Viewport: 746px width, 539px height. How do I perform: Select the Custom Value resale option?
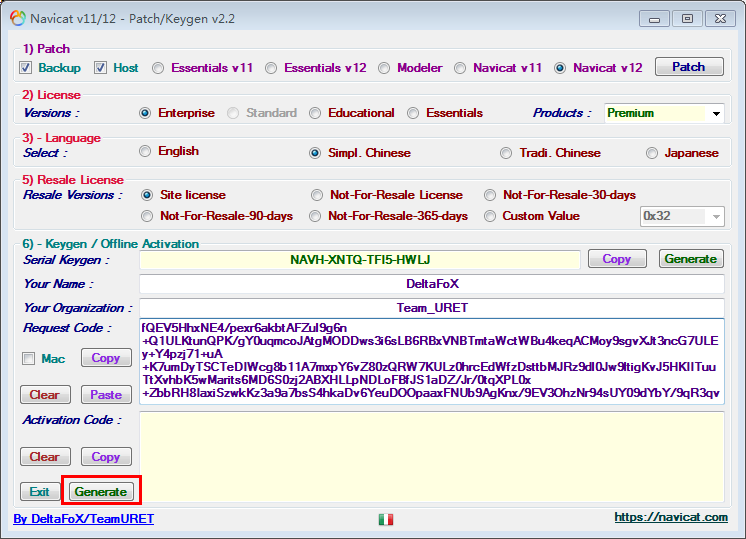pyautogui.click(x=490, y=216)
